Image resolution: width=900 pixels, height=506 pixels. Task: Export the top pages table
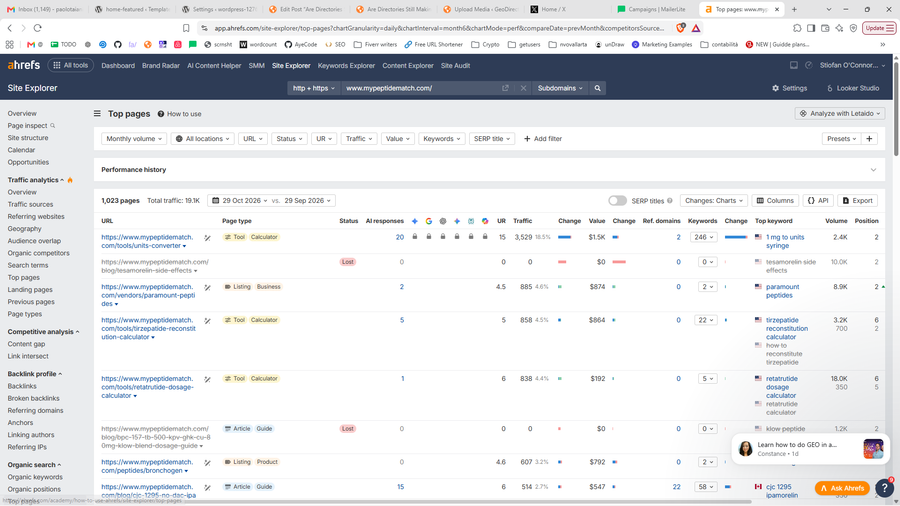[x=858, y=201]
